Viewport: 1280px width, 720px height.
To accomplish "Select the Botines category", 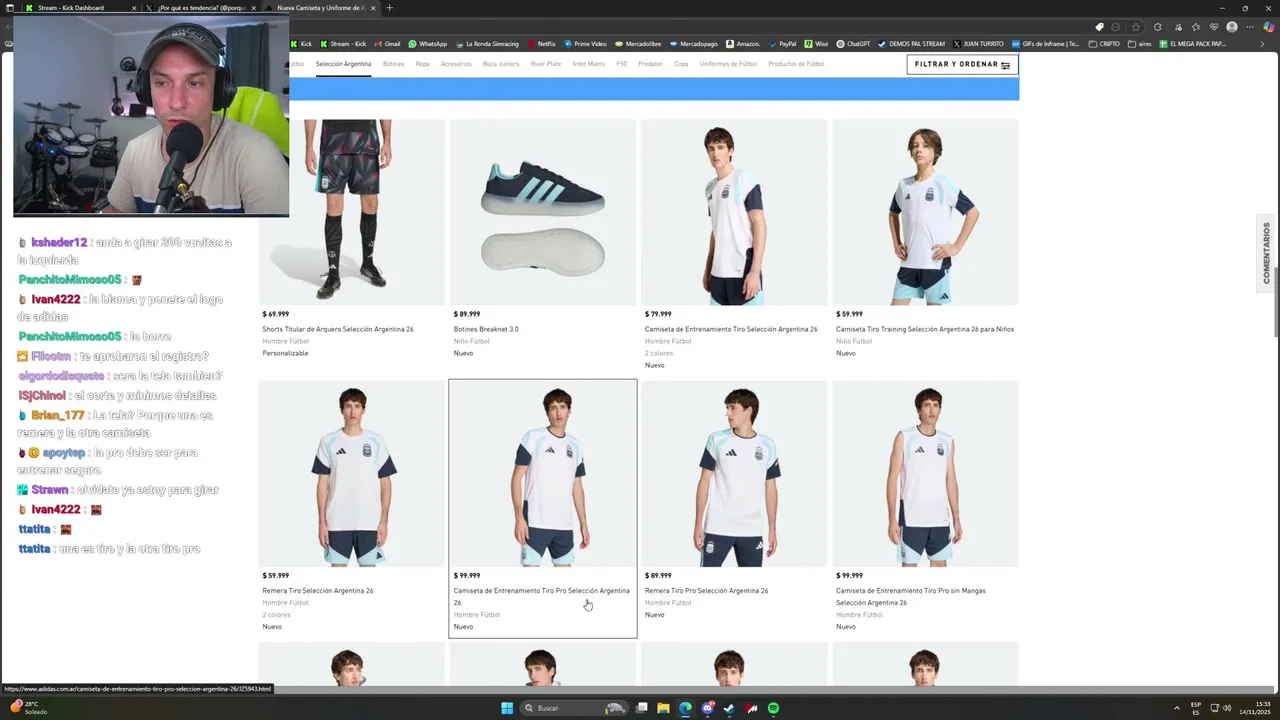I will [x=393, y=64].
